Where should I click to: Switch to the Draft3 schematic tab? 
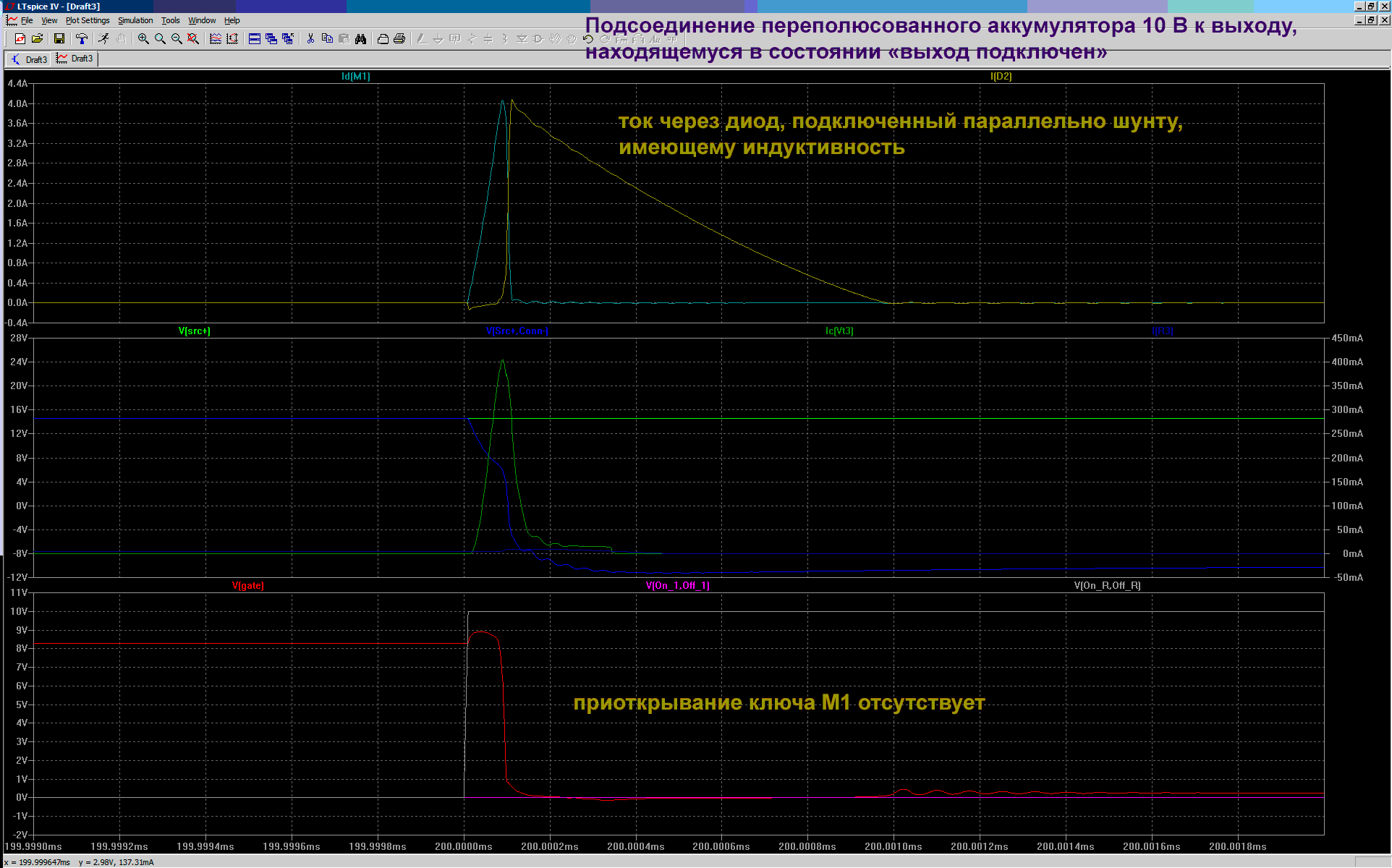point(29,59)
